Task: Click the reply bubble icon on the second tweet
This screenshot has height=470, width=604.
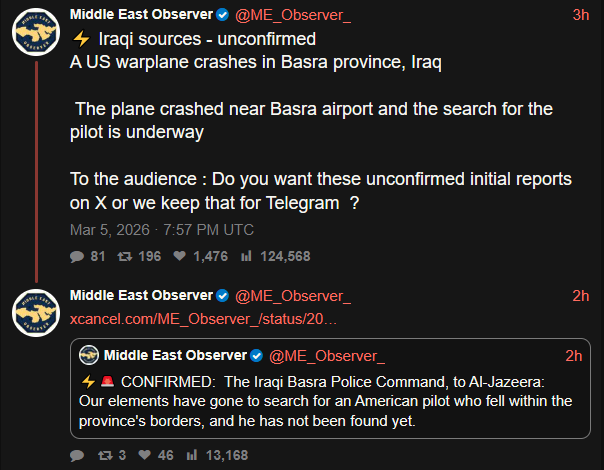Action: (77, 455)
